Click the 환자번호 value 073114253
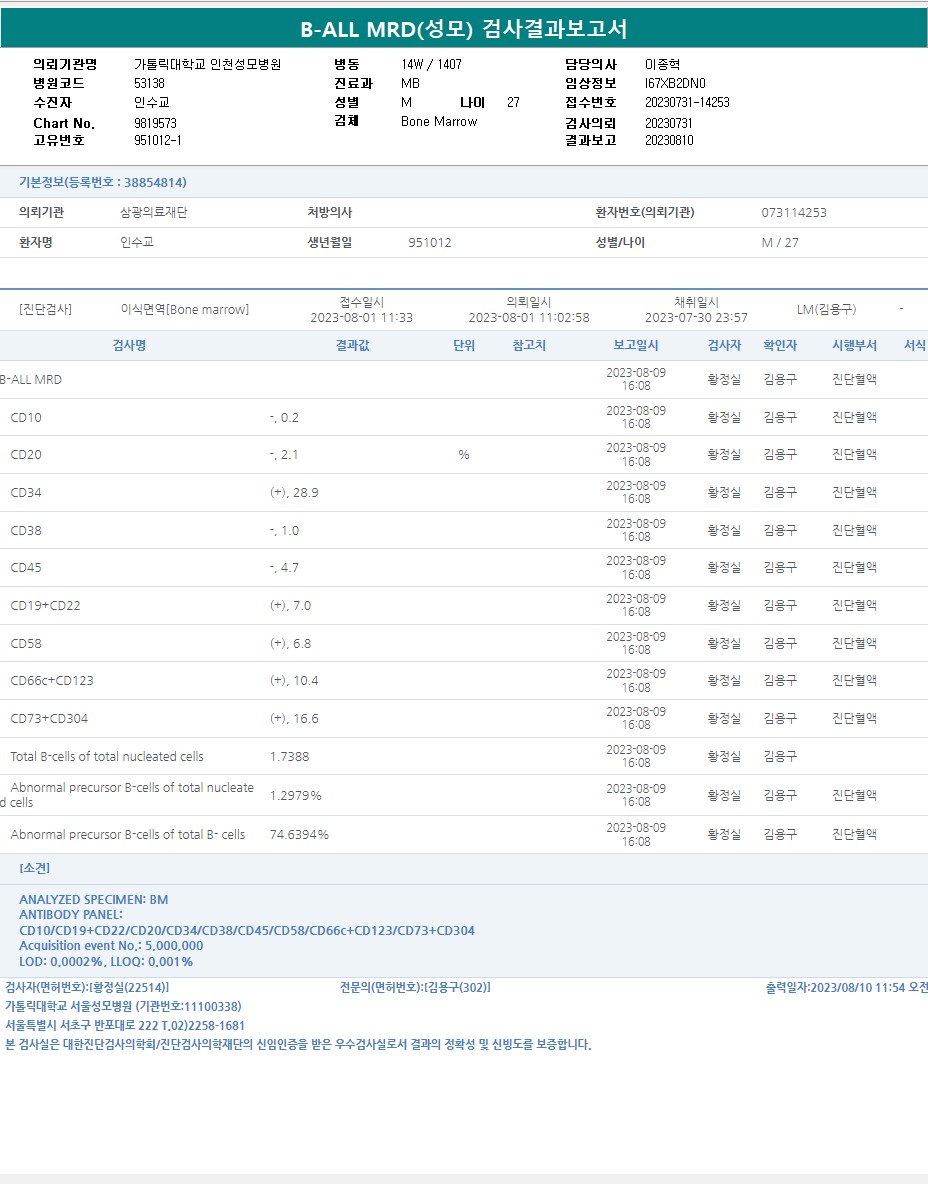 click(794, 213)
